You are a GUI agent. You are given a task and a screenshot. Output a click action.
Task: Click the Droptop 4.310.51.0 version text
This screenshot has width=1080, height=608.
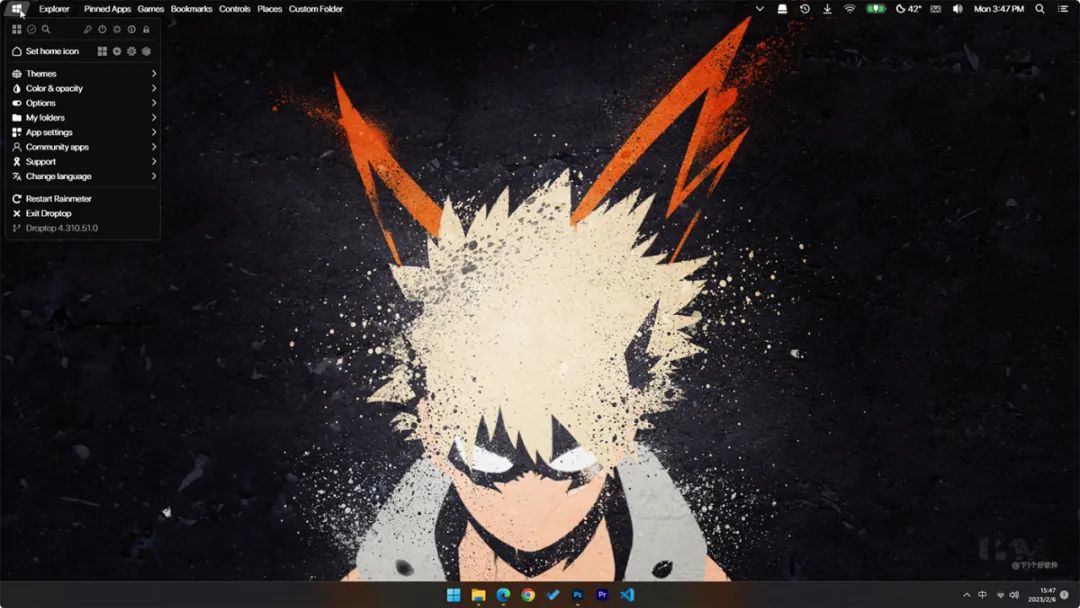click(x=62, y=228)
